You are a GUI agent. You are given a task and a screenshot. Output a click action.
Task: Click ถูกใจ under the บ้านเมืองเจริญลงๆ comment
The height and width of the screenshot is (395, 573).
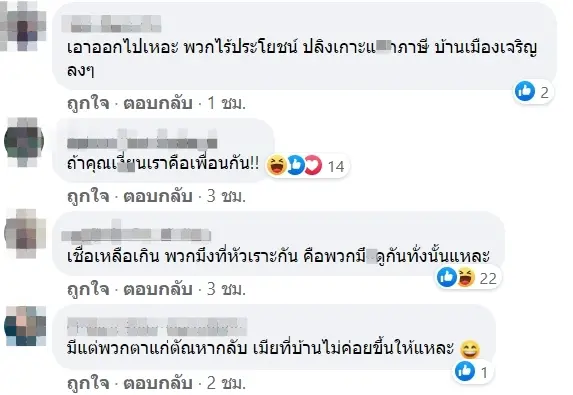(88, 104)
